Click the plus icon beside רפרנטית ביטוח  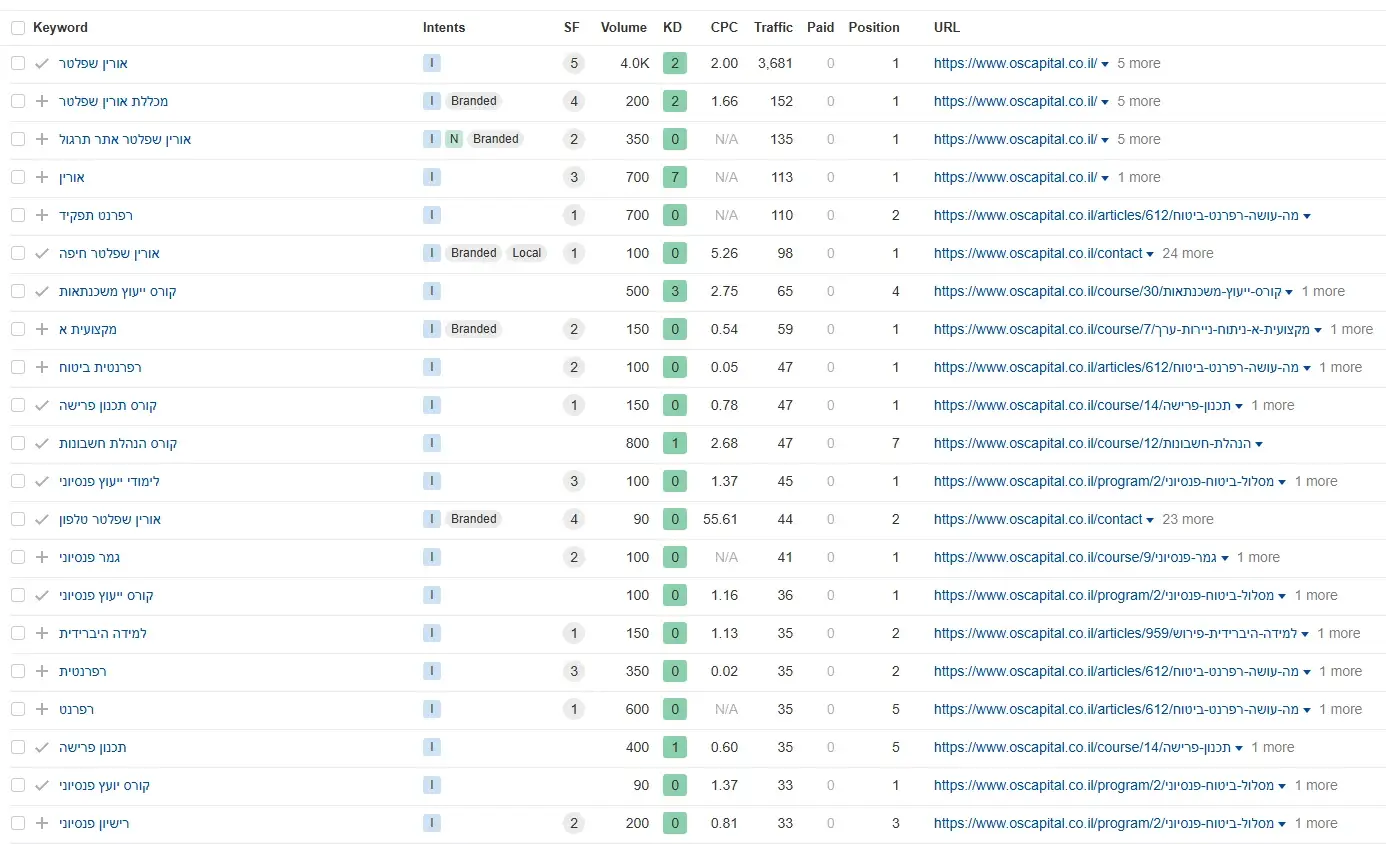tap(41, 367)
